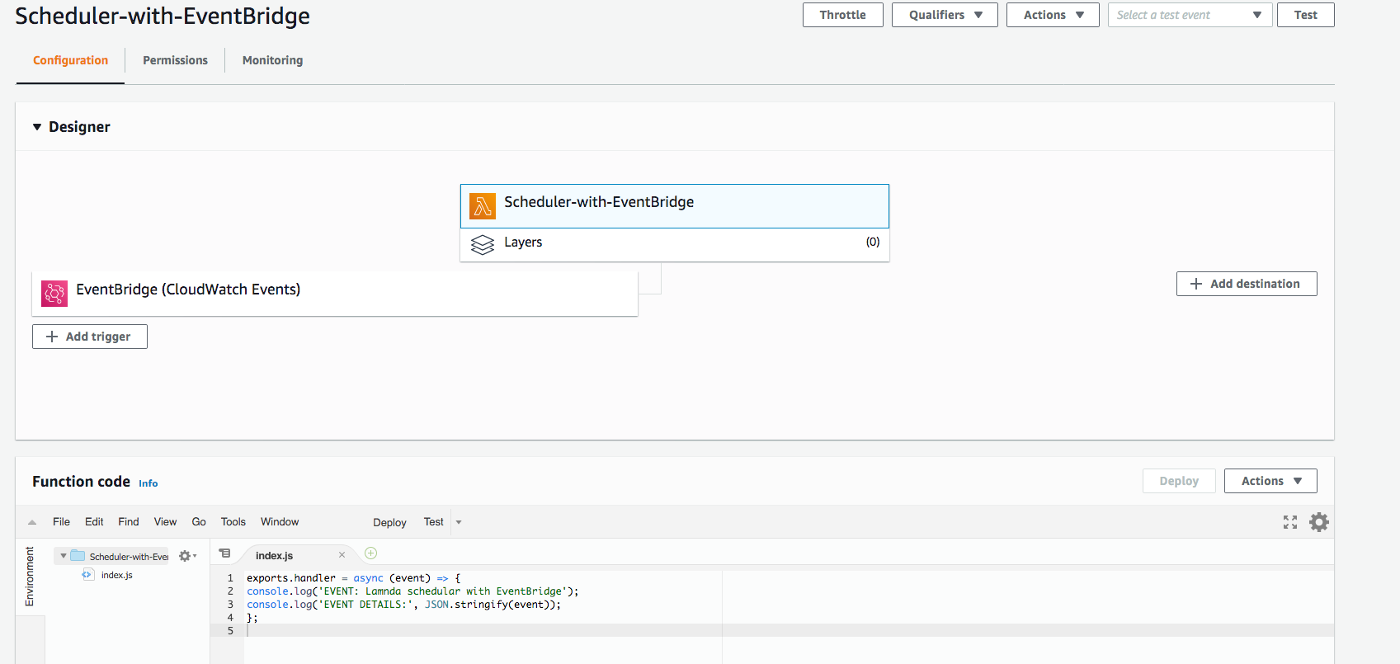This screenshot has height=664, width=1400.
Task: Maximize the editor with the fullscreen icon
Action: pyautogui.click(x=1290, y=521)
